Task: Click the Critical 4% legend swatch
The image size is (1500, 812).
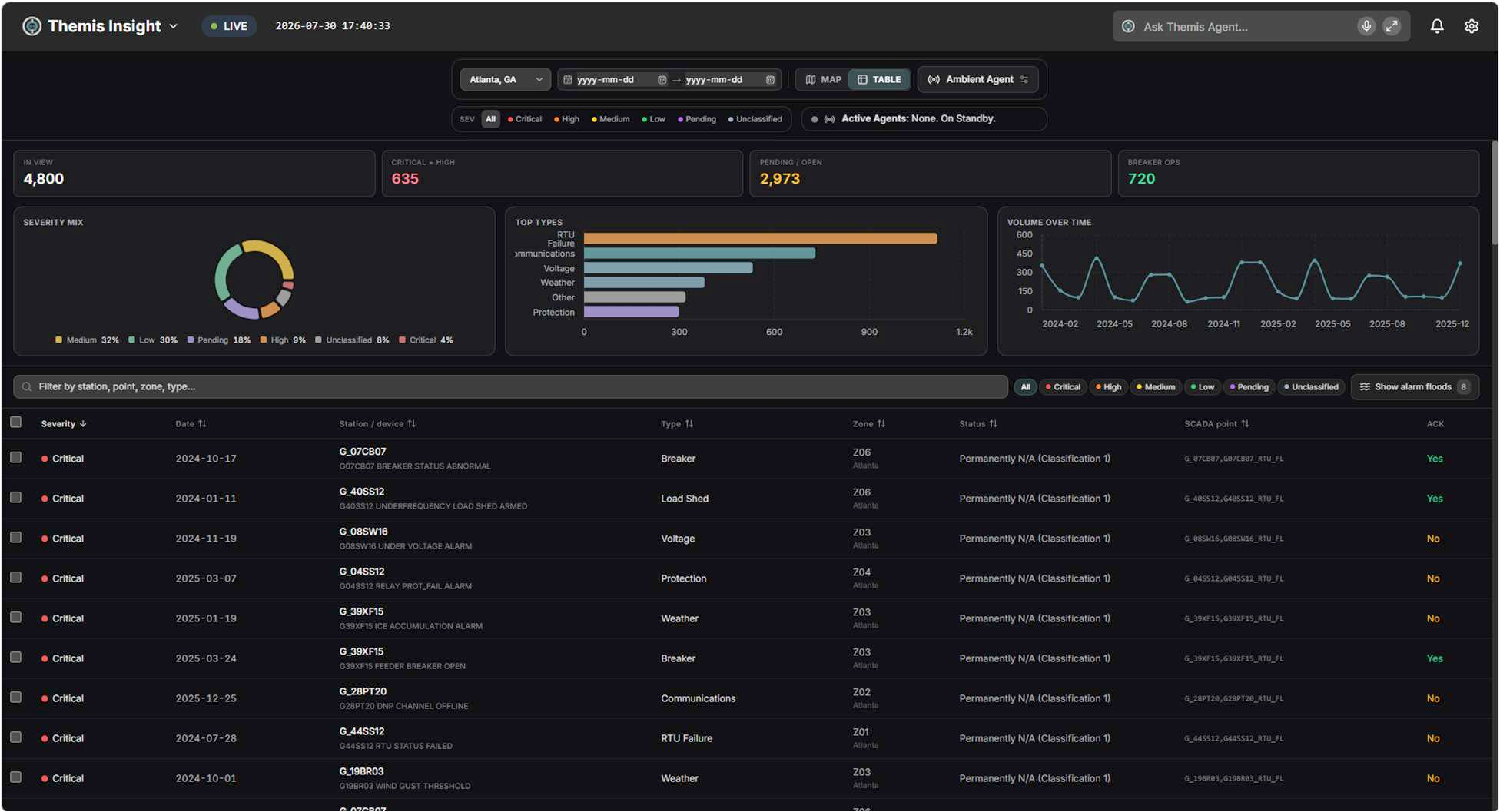Action: pos(402,340)
